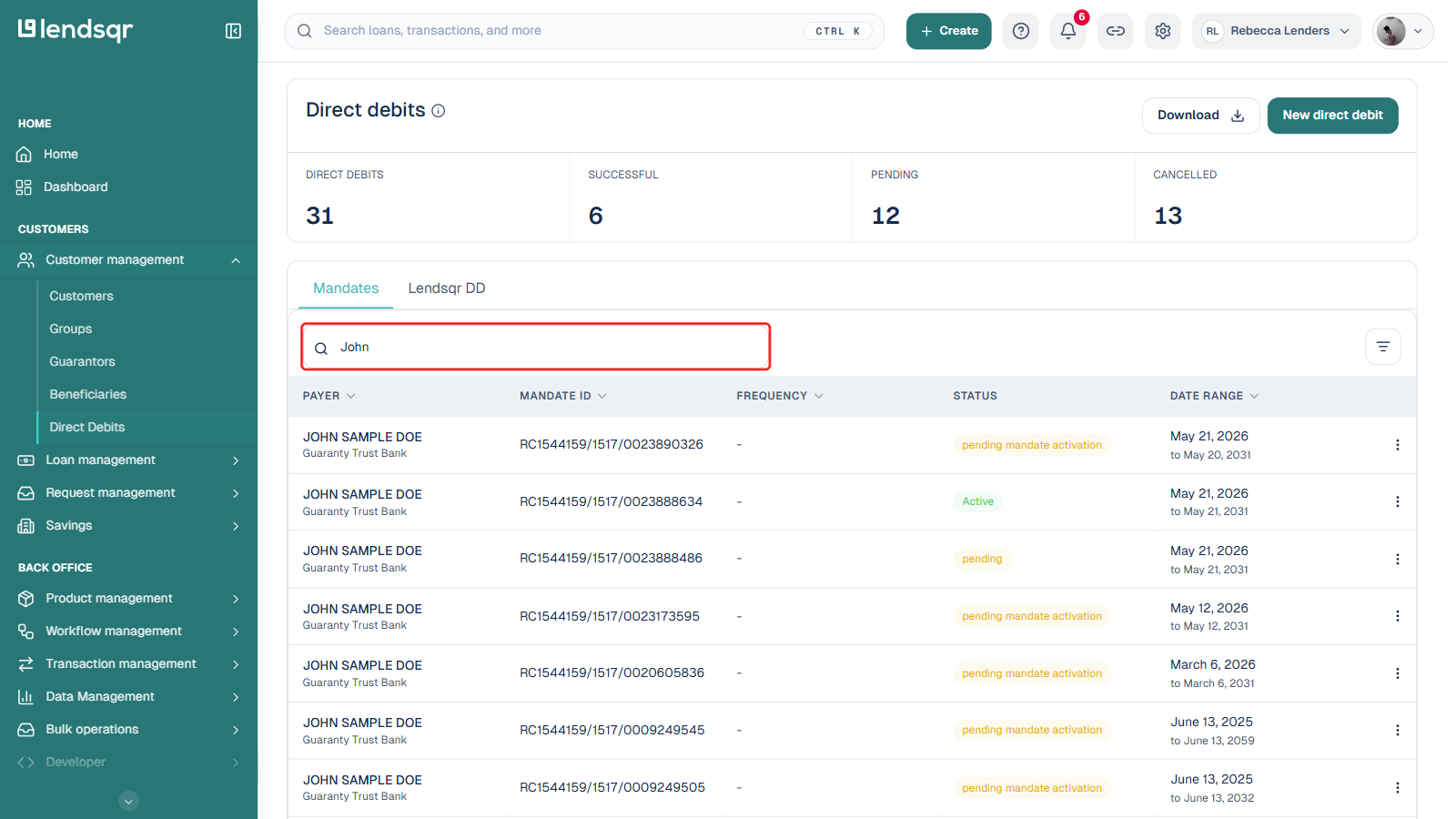Open row menu for mandate RC1544159/1517/0023888486
Screen dimensions: 1456x819
click(1398, 559)
